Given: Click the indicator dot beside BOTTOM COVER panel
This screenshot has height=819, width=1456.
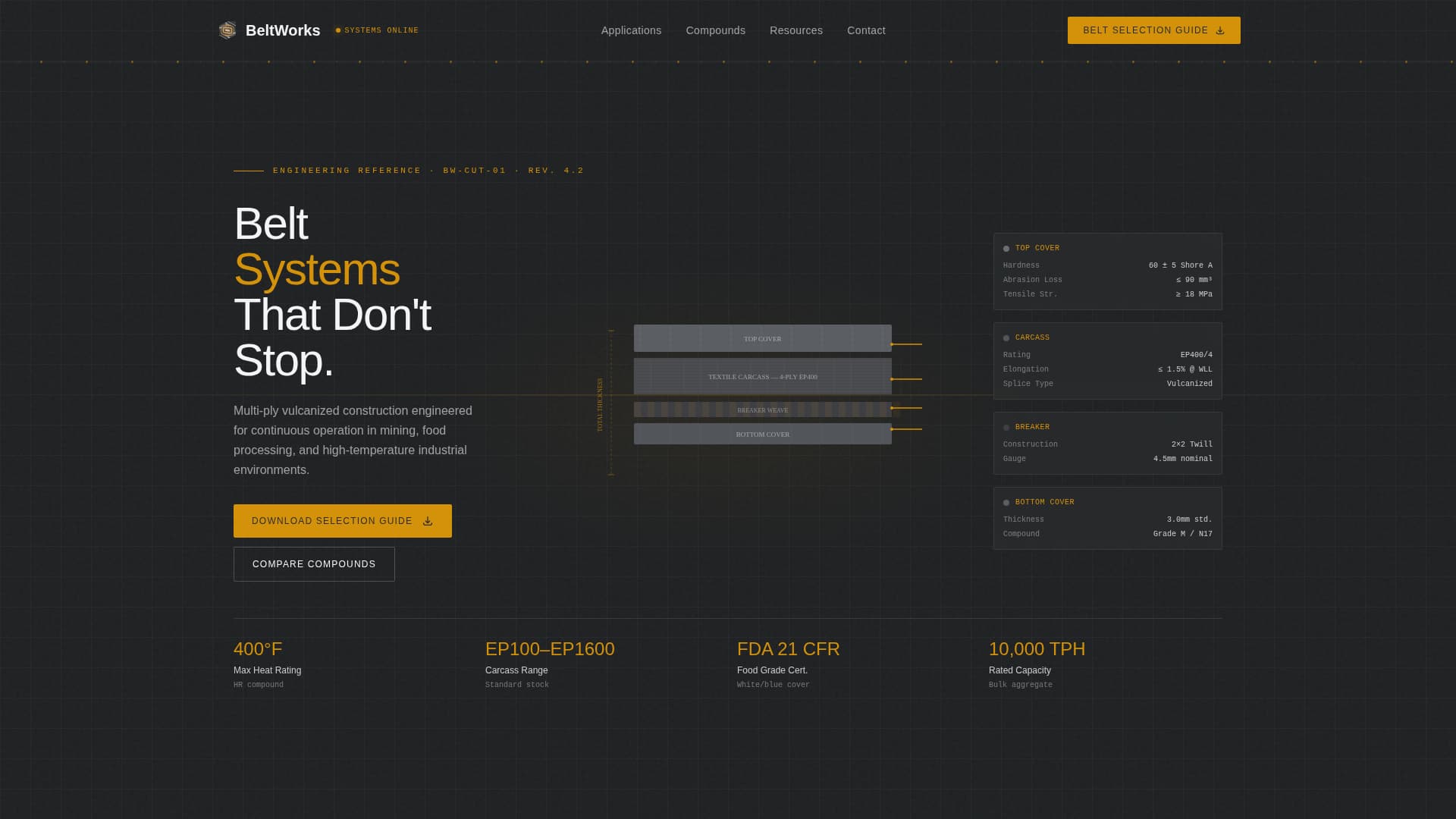Looking at the screenshot, I should click(x=1006, y=502).
